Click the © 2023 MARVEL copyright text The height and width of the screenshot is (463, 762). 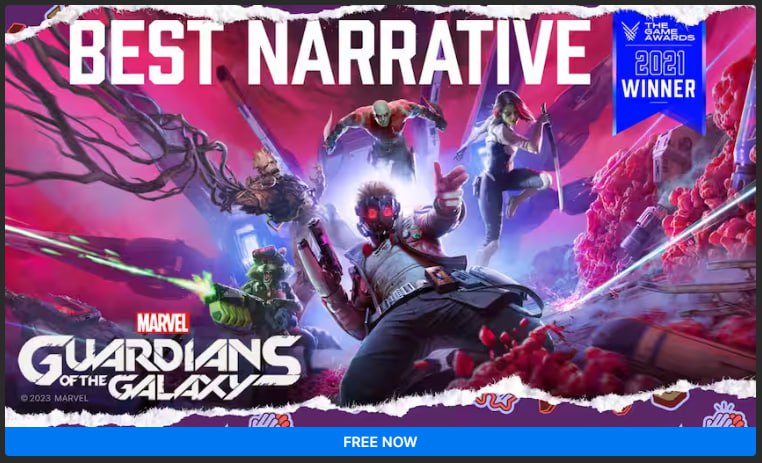pos(54,398)
